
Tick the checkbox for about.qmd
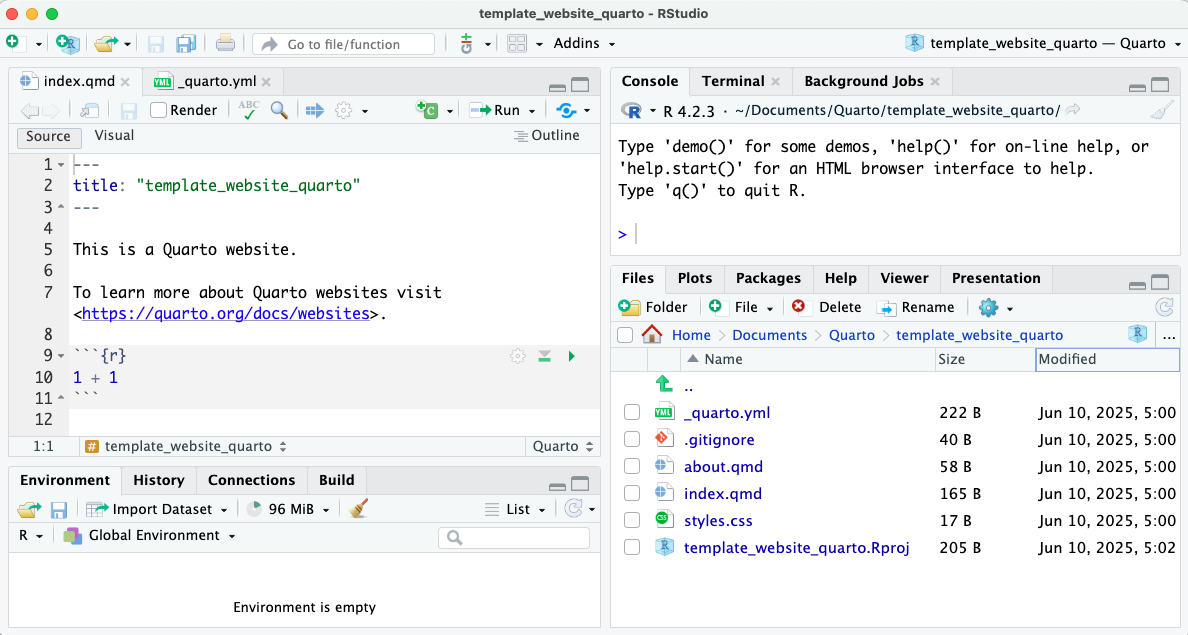point(632,466)
